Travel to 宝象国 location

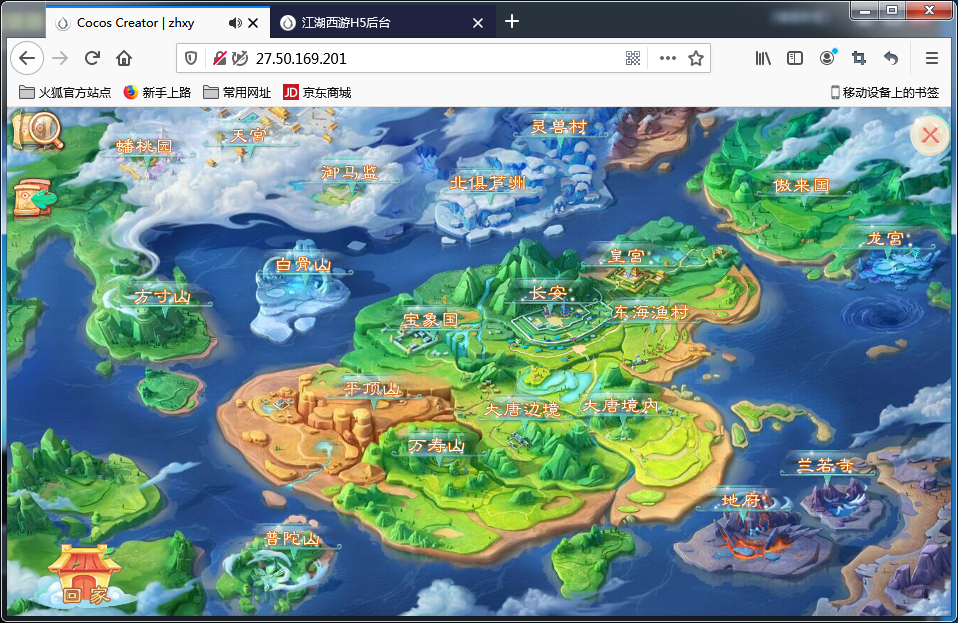click(430, 319)
